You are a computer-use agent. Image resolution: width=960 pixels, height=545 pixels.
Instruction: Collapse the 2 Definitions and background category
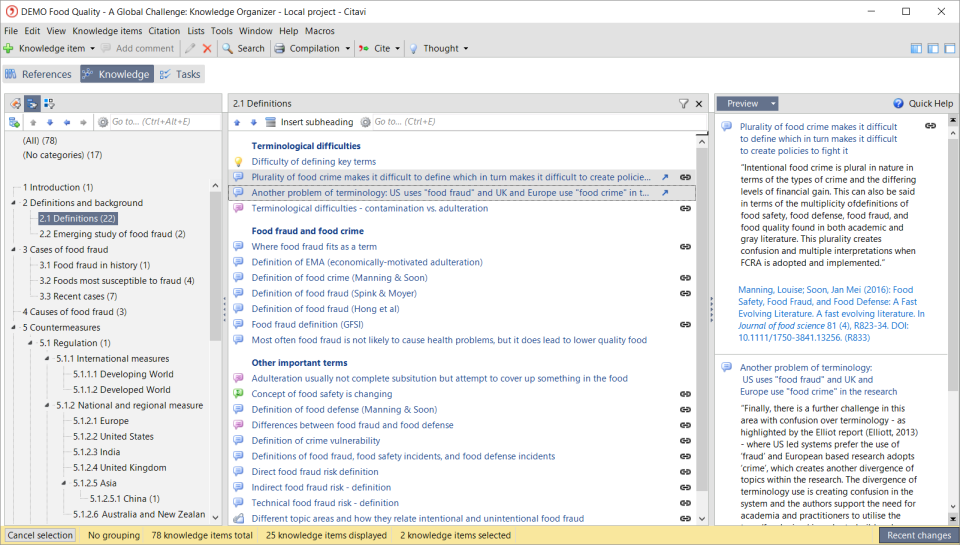coord(13,203)
